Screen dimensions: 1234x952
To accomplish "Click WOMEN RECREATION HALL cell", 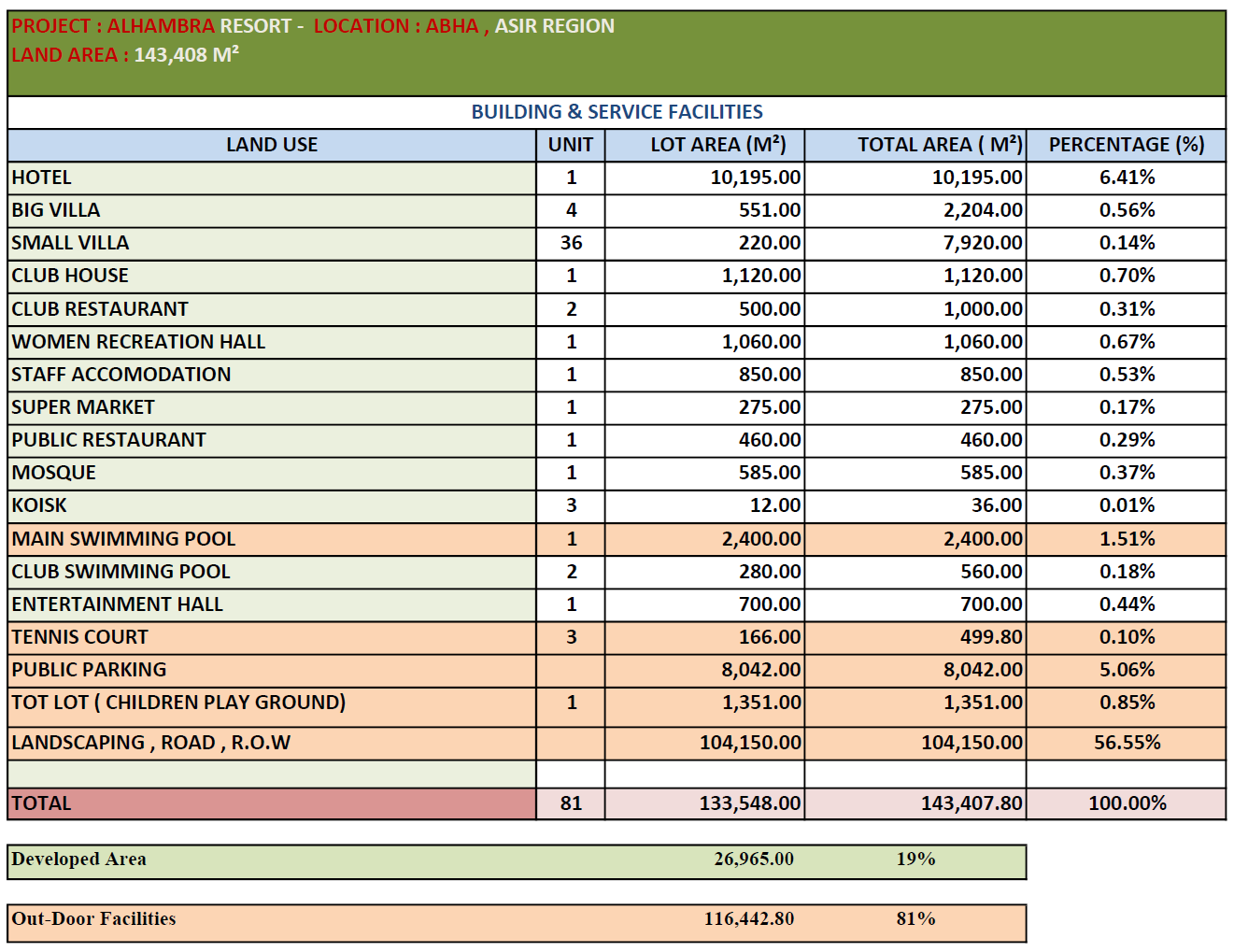I will pos(272,342).
